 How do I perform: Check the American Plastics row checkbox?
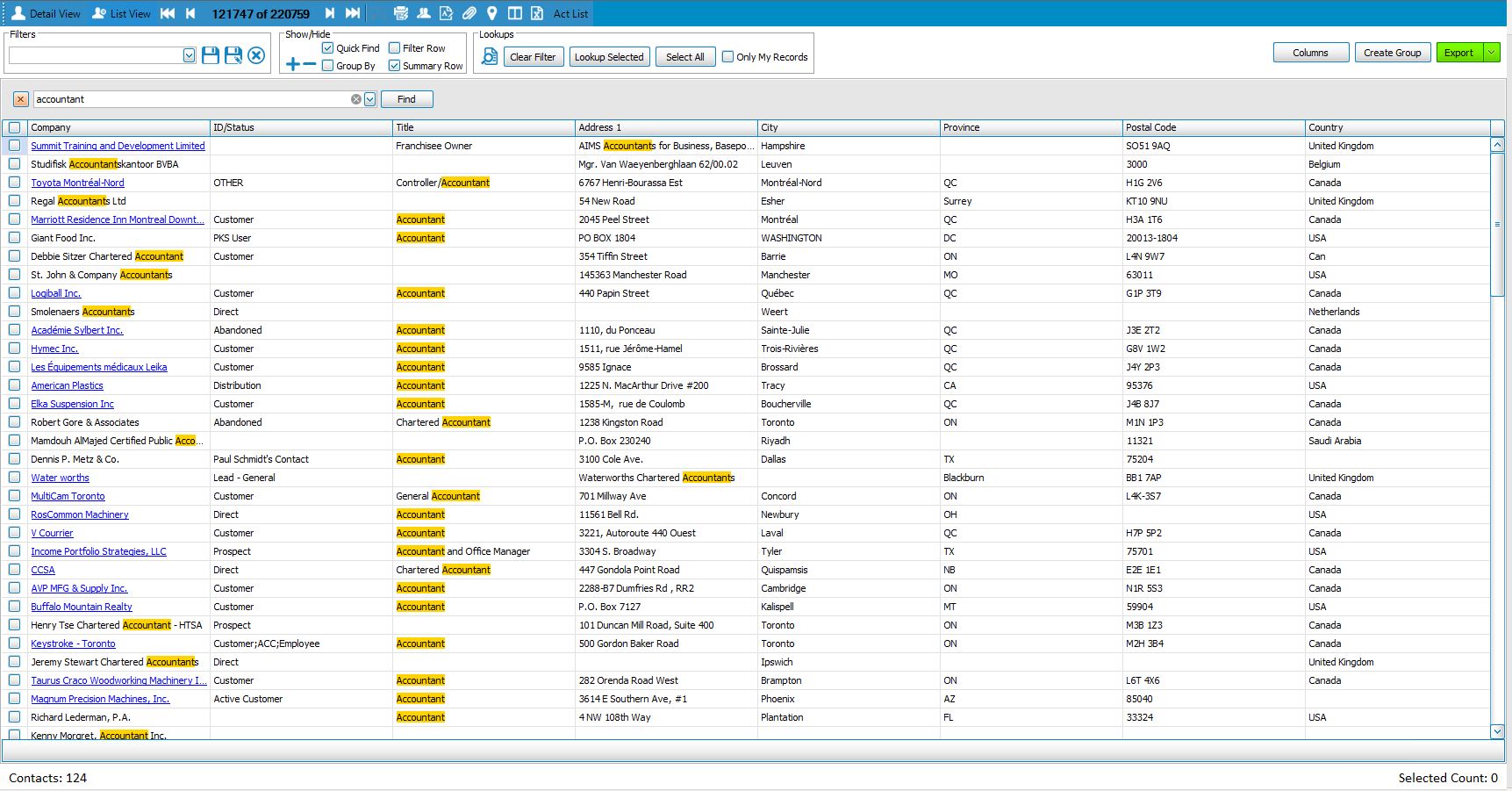pyautogui.click(x=14, y=385)
